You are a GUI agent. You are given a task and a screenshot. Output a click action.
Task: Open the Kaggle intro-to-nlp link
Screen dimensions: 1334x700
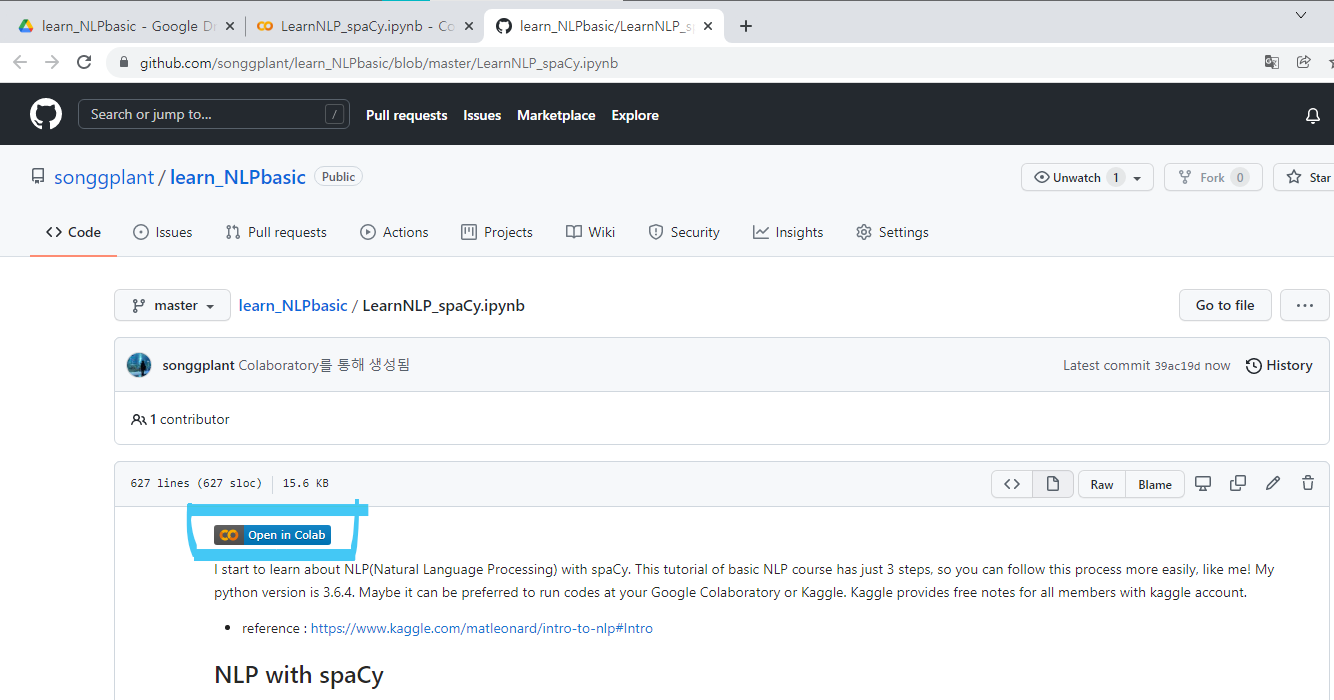pyautogui.click(x=481, y=628)
